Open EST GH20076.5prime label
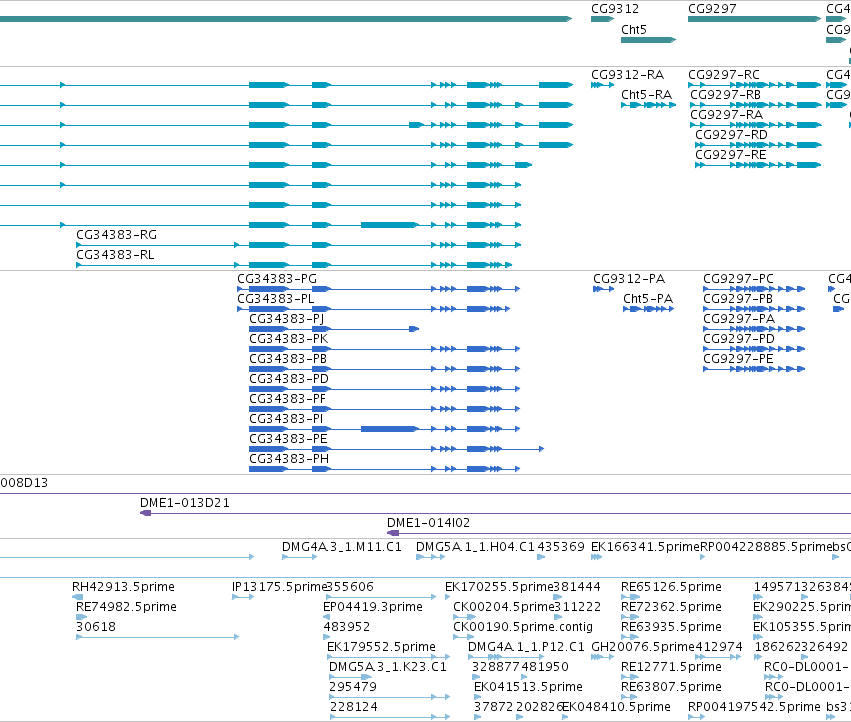851x722 pixels. click(x=643, y=647)
